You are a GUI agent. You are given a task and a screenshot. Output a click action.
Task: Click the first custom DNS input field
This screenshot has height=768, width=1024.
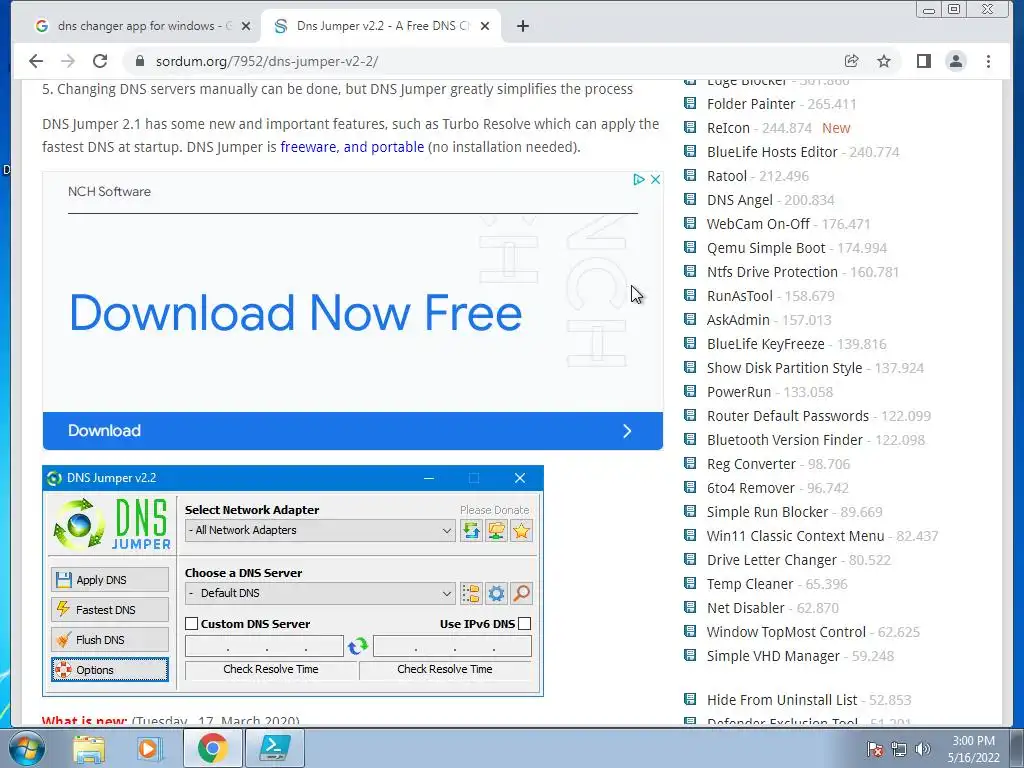click(x=264, y=647)
